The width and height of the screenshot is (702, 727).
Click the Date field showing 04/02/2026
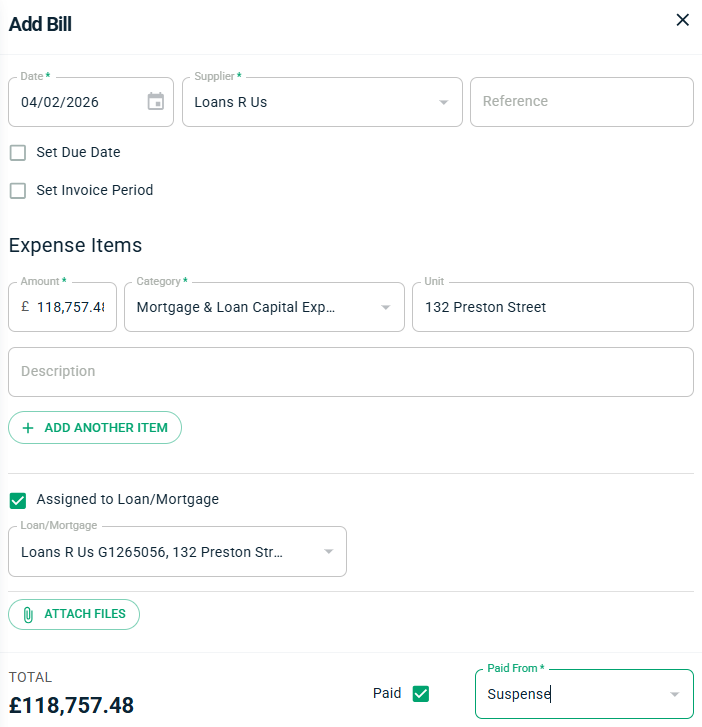point(75,102)
